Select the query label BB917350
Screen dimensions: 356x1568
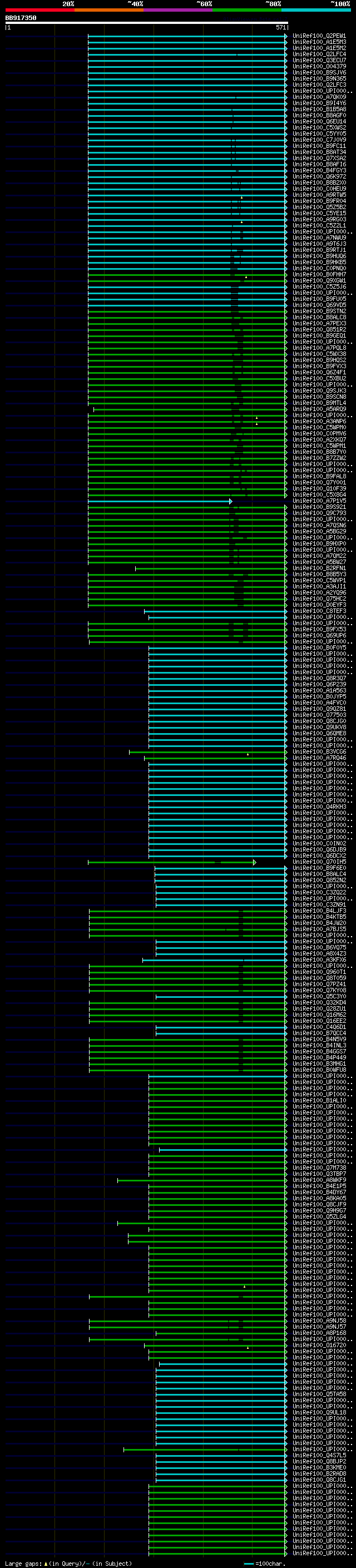coord(21,18)
